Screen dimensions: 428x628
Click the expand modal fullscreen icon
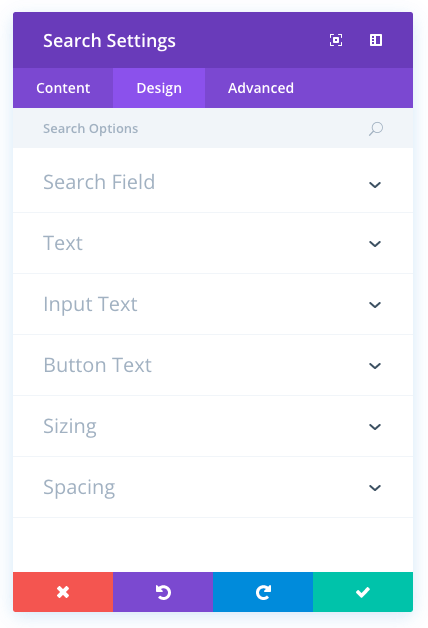coord(336,40)
